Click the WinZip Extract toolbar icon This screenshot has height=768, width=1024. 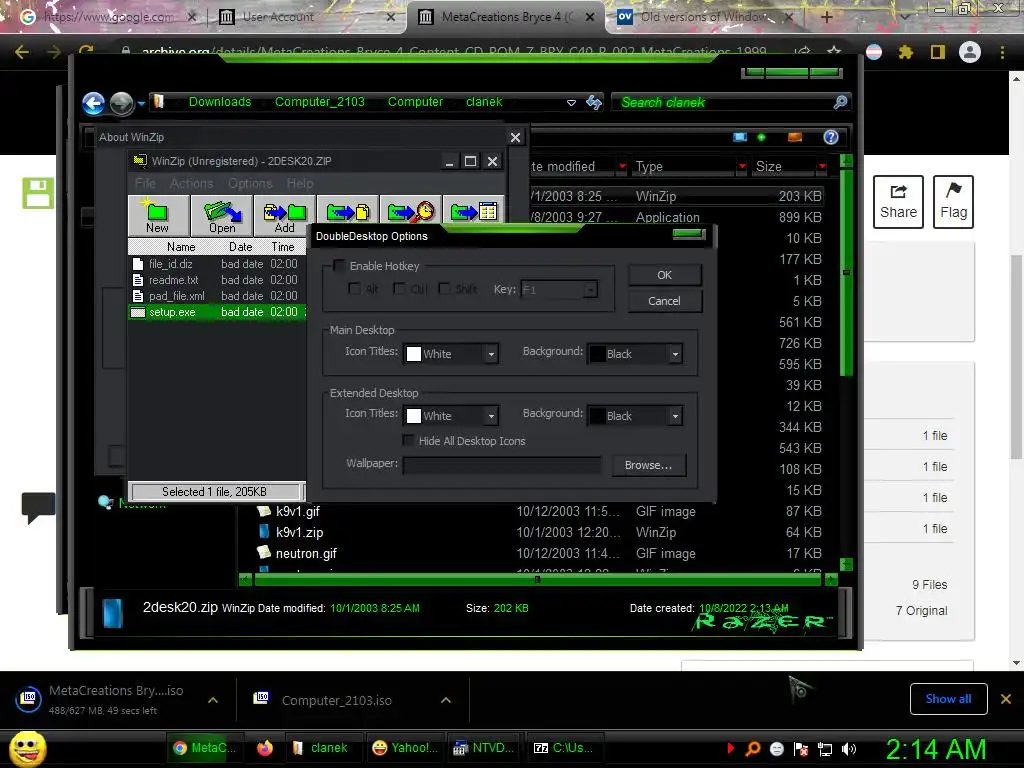point(347,211)
